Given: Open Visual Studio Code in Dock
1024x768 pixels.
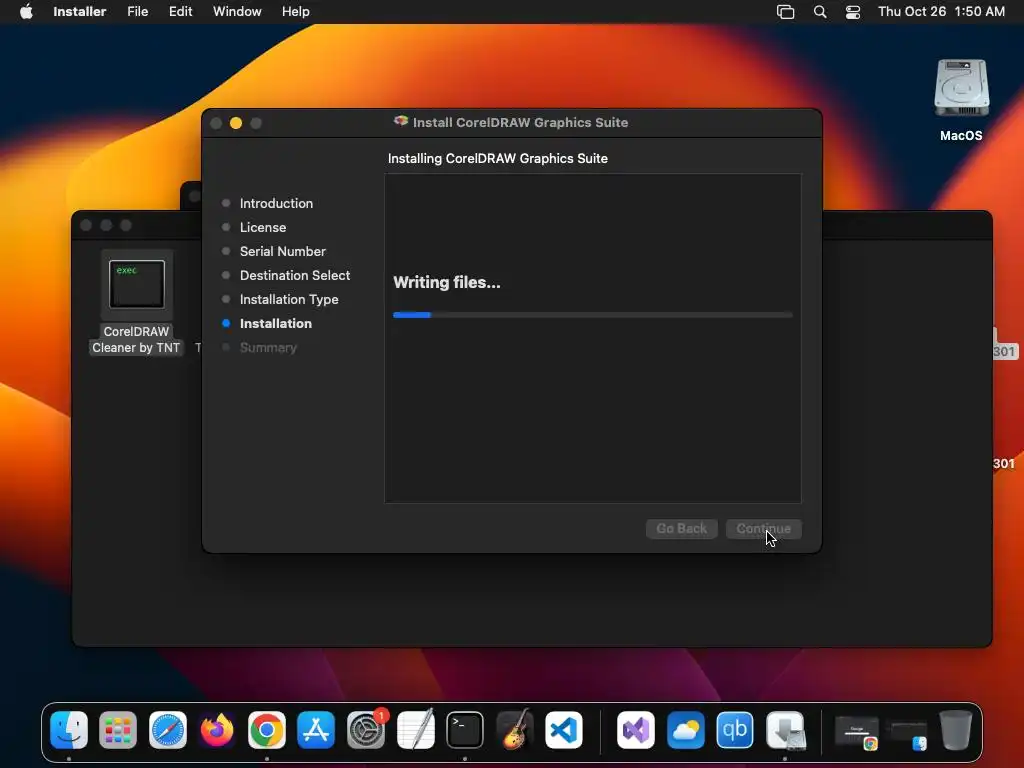Looking at the screenshot, I should click(x=564, y=730).
